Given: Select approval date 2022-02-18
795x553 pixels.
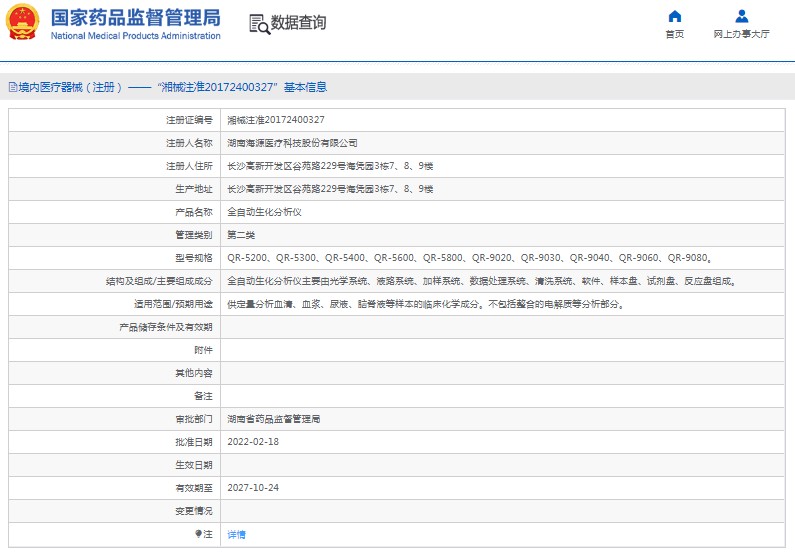Looking at the screenshot, I should pyautogui.click(x=253, y=442).
